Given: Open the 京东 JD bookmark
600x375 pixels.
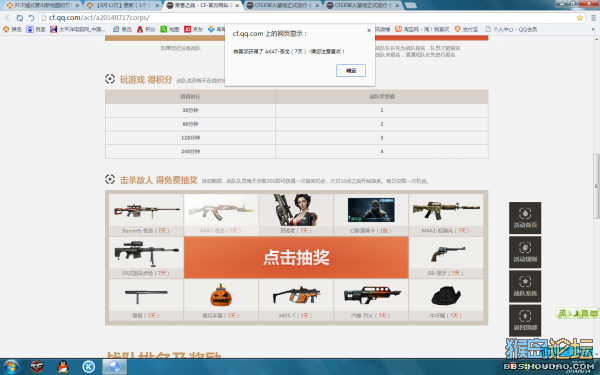Looking at the screenshot, I should coord(194,29).
